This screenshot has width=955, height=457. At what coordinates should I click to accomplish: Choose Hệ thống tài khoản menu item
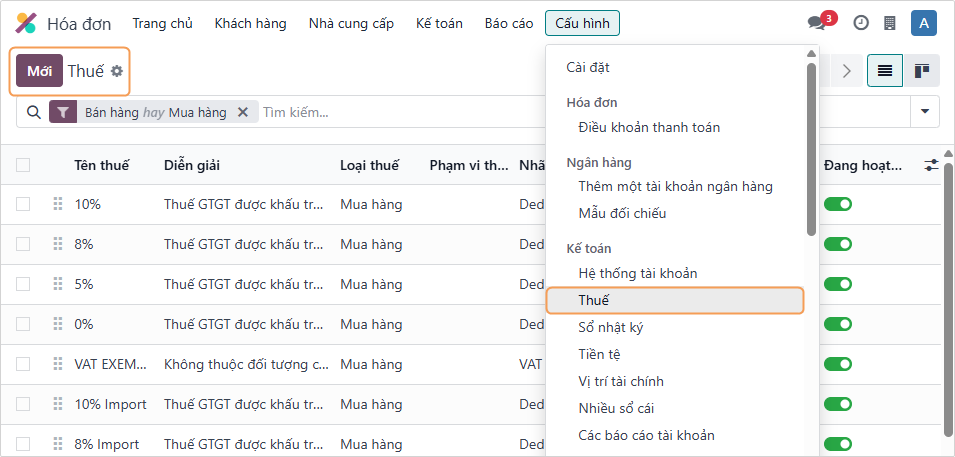tap(637, 273)
